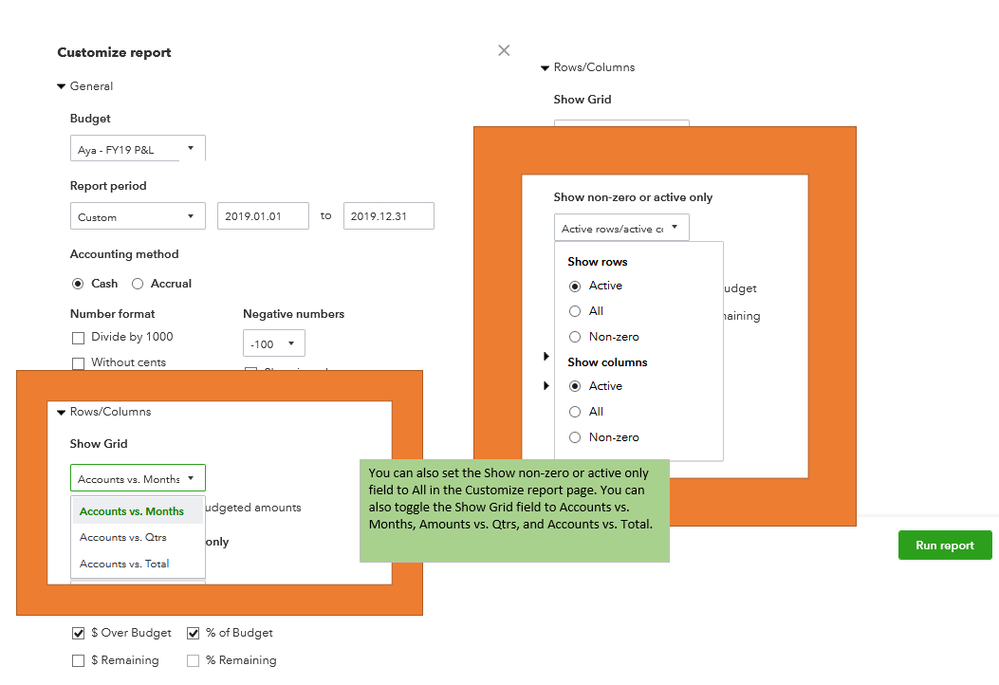Open the Budget dropdown Aya - FY19 P&L
Viewport: 999px width, 685px height.
(137, 150)
